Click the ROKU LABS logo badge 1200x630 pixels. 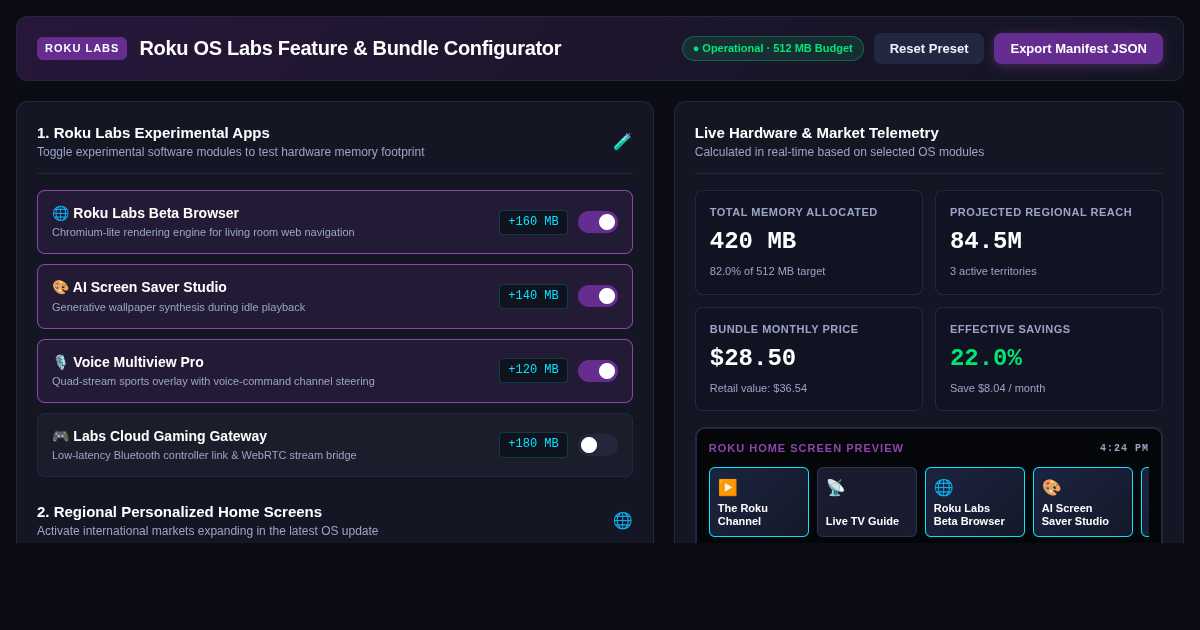(x=82, y=48)
